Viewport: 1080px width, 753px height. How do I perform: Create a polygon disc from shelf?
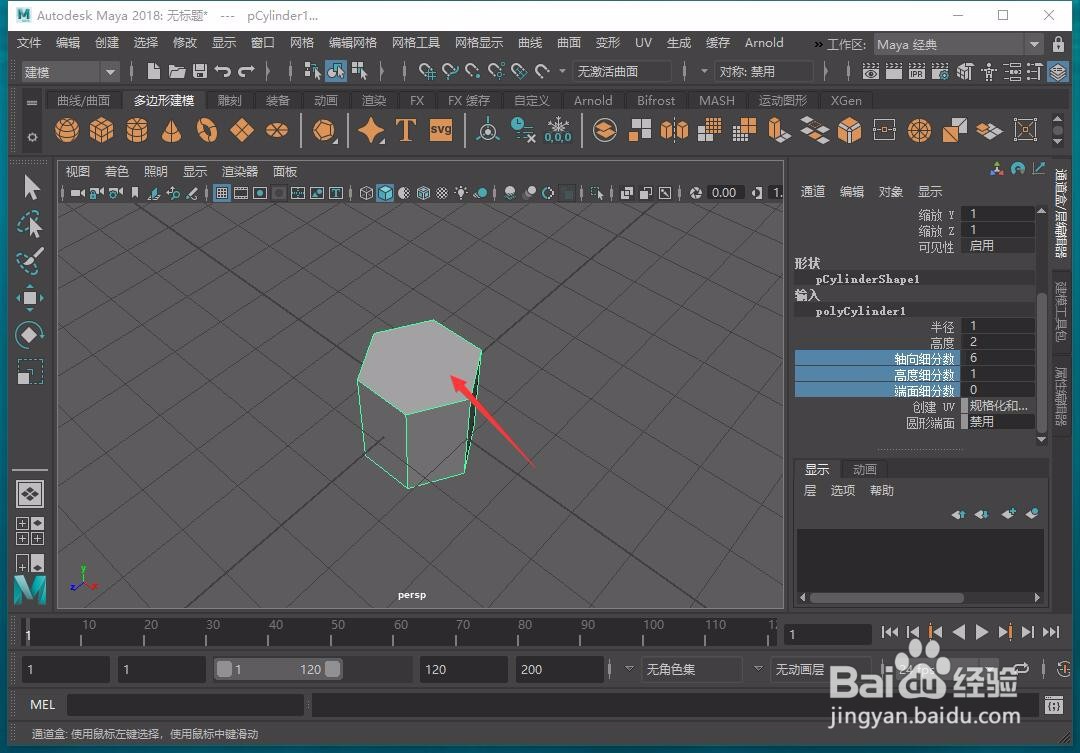click(x=277, y=130)
